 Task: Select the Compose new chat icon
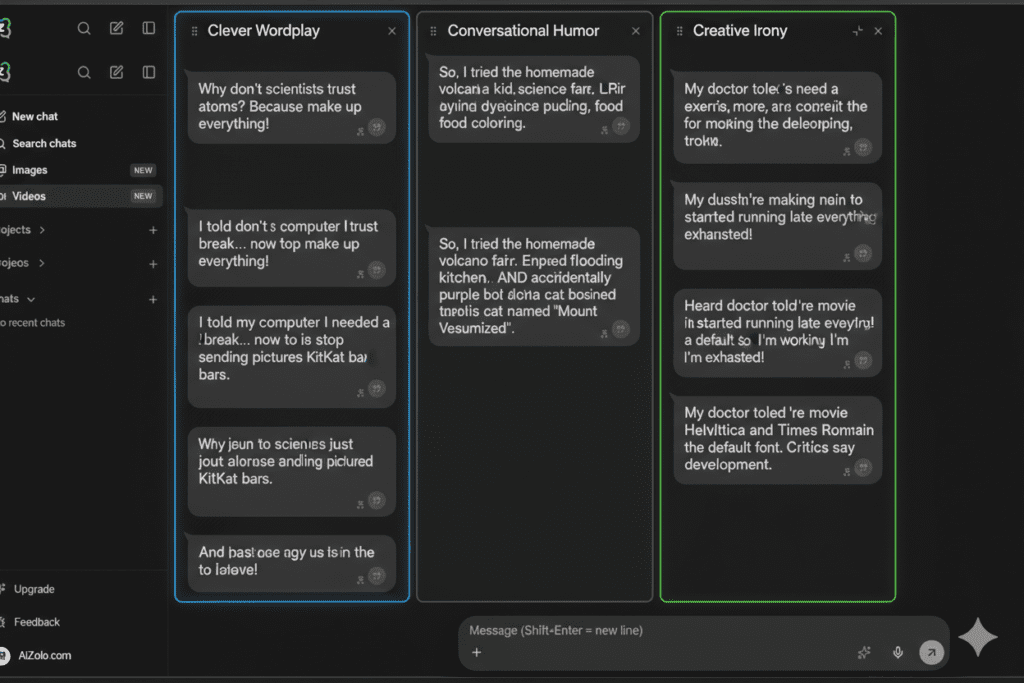(x=116, y=28)
